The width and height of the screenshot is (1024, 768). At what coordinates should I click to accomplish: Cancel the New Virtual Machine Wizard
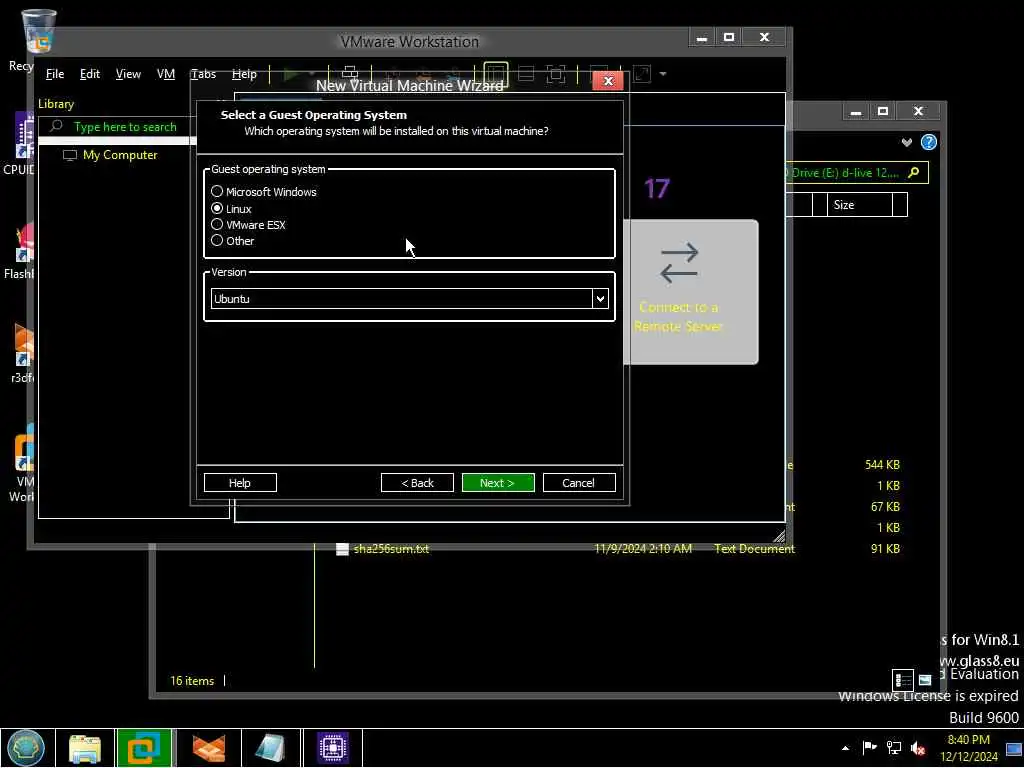click(x=579, y=483)
